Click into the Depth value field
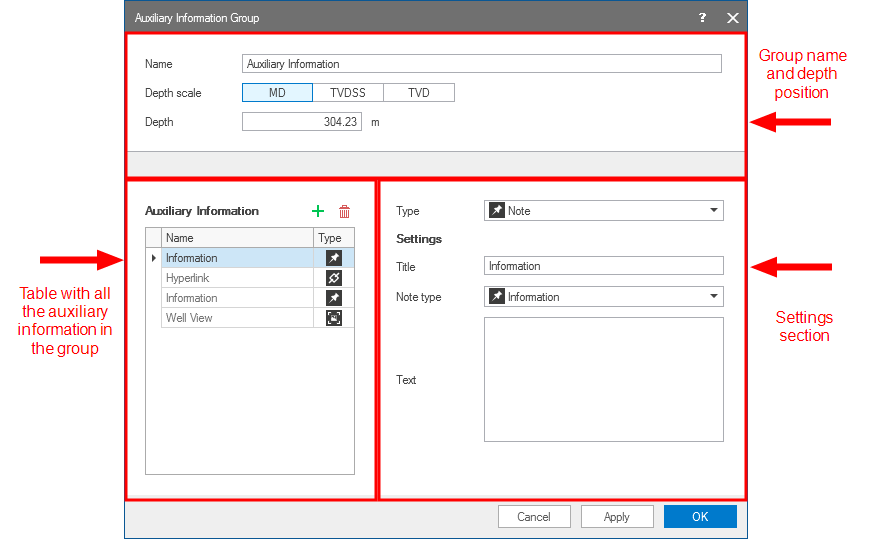 301,122
